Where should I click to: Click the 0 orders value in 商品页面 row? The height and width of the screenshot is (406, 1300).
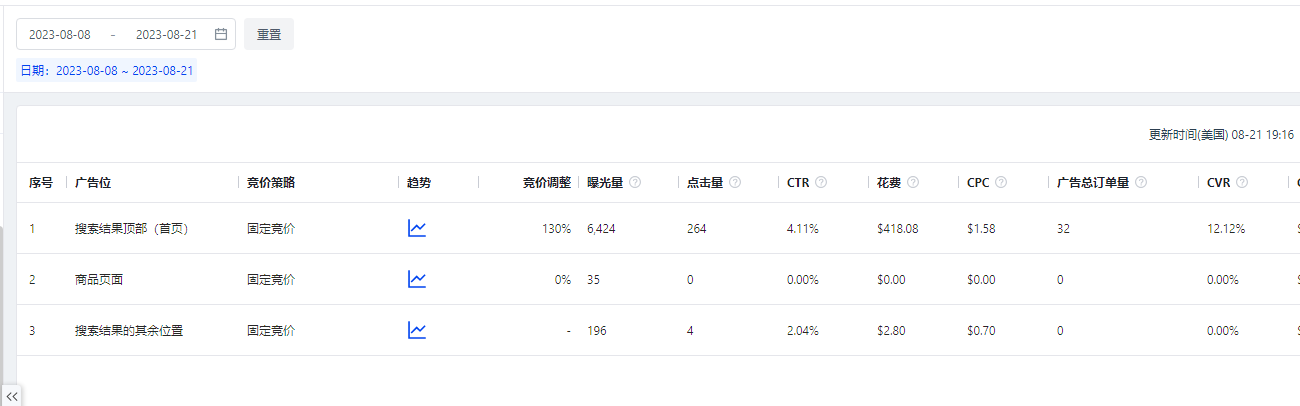pyautogui.click(x=1060, y=280)
